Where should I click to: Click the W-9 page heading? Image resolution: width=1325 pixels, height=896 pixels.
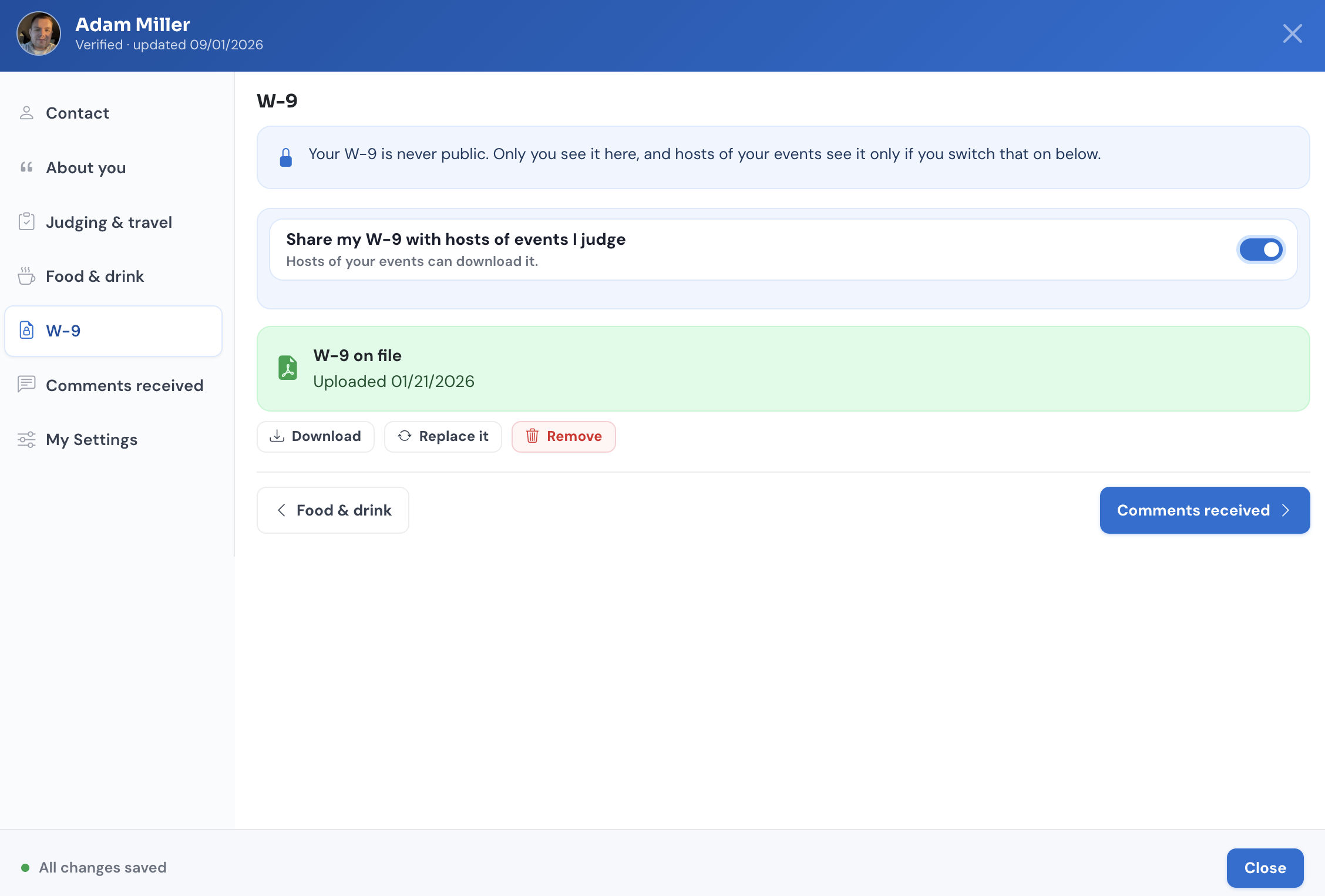tap(277, 101)
